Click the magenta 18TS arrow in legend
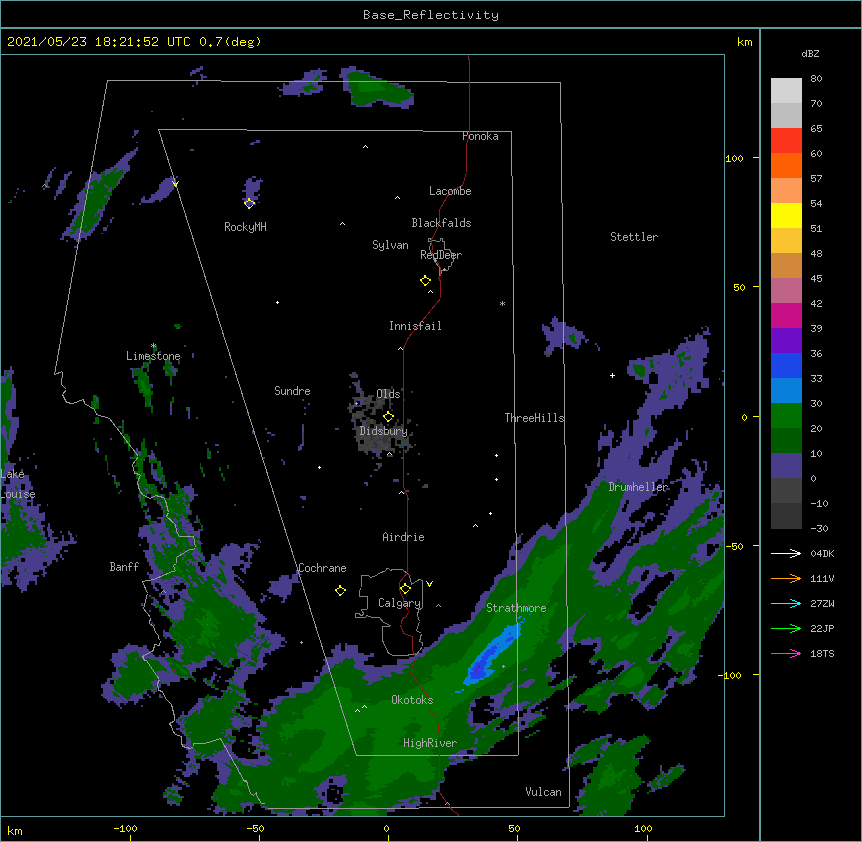 (786, 653)
